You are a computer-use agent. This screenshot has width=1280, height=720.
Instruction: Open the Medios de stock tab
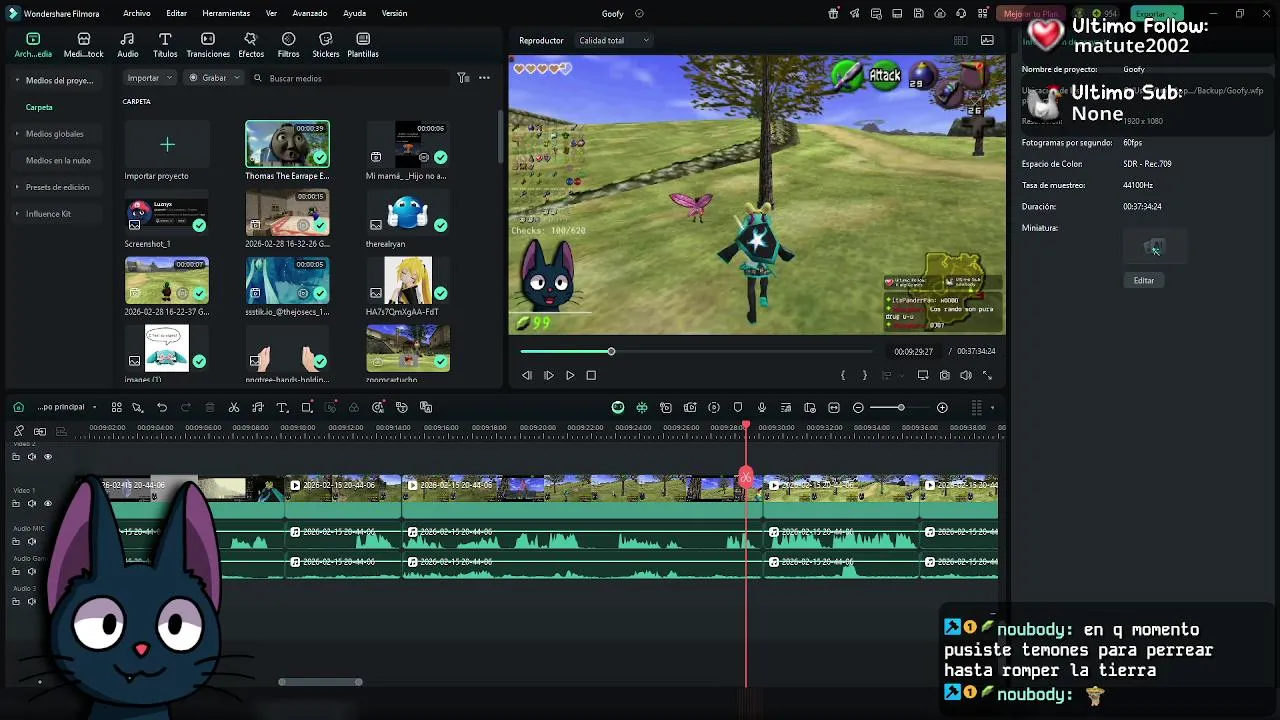pos(84,45)
